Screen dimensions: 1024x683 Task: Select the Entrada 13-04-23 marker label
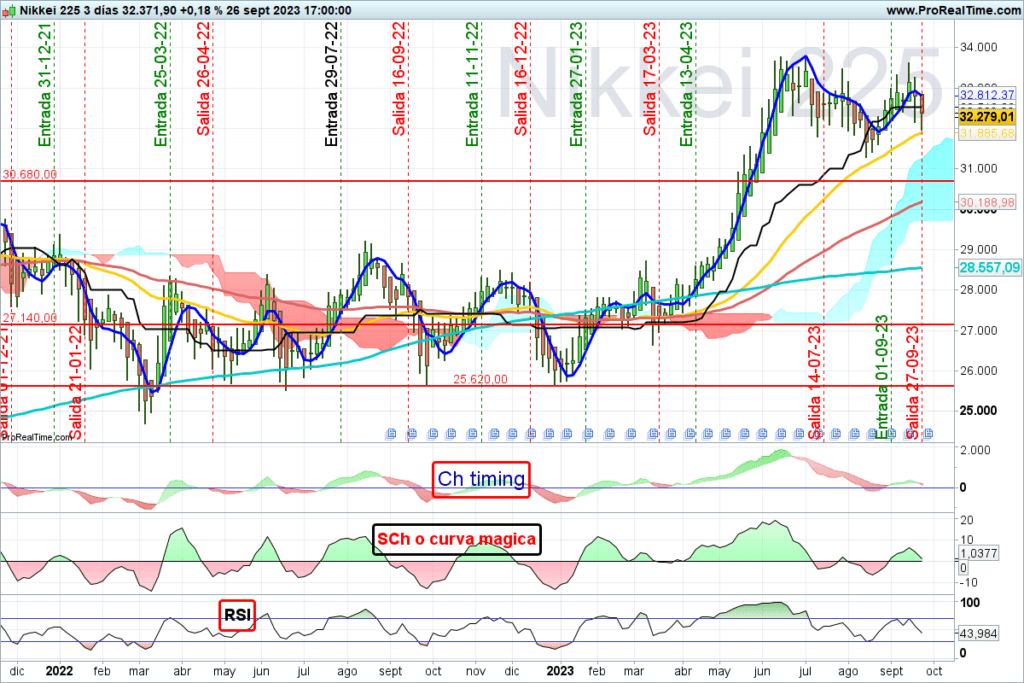tap(686, 85)
